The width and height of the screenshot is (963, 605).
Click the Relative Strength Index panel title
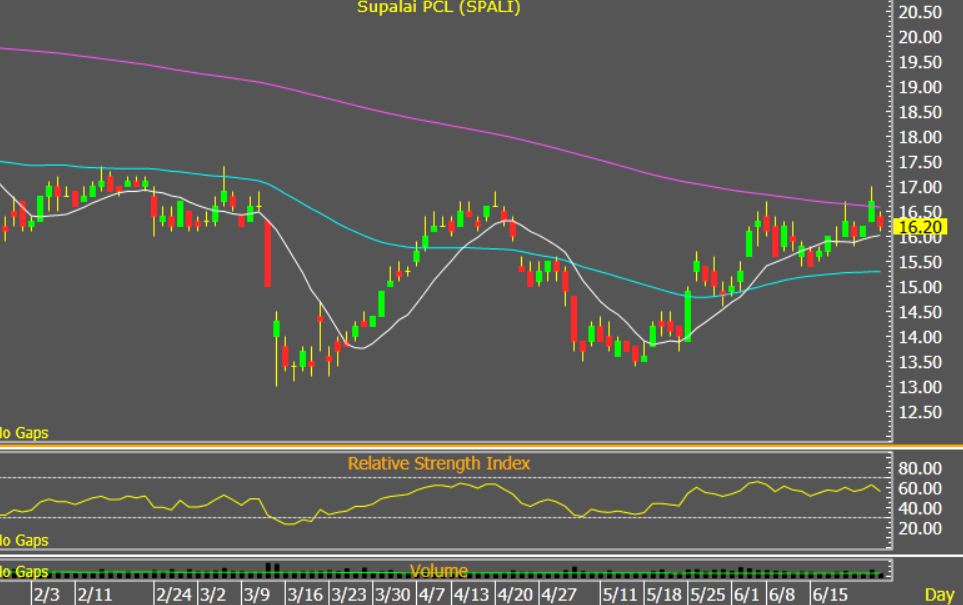pos(439,463)
